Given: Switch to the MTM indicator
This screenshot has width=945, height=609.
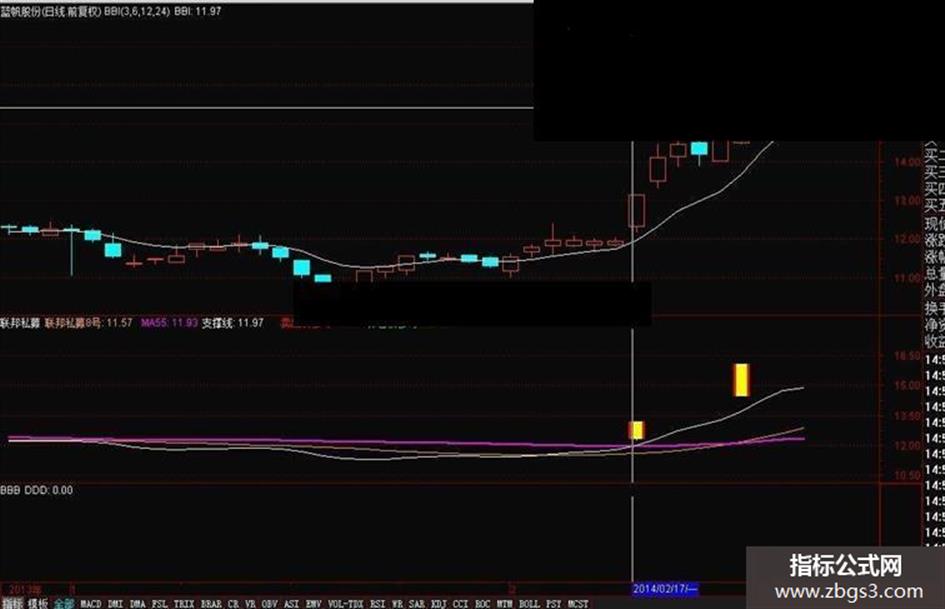Looking at the screenshot, I should pyautogui.click(x=505, y=604).
